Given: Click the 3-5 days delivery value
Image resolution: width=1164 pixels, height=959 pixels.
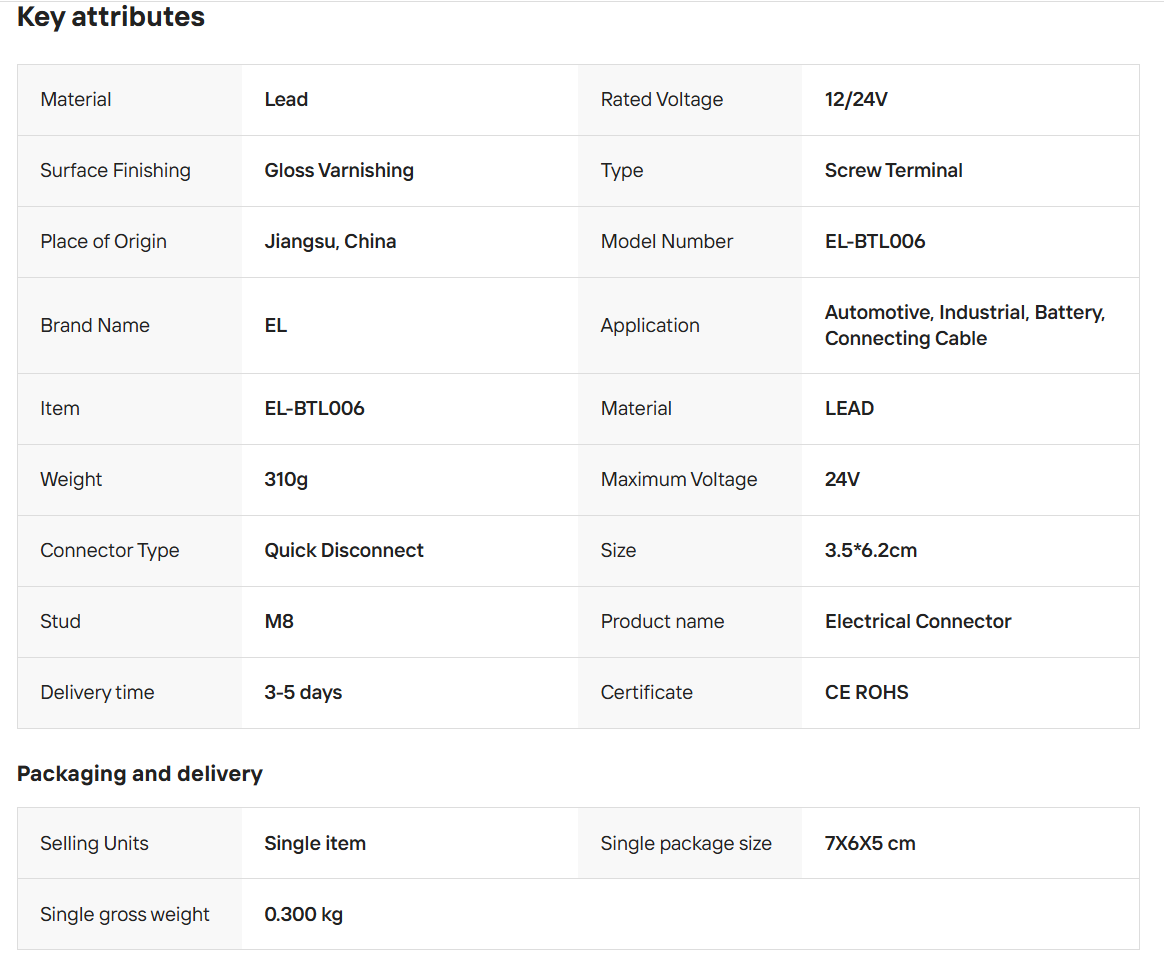Looking at the screenshot, I should pos(303,693).
